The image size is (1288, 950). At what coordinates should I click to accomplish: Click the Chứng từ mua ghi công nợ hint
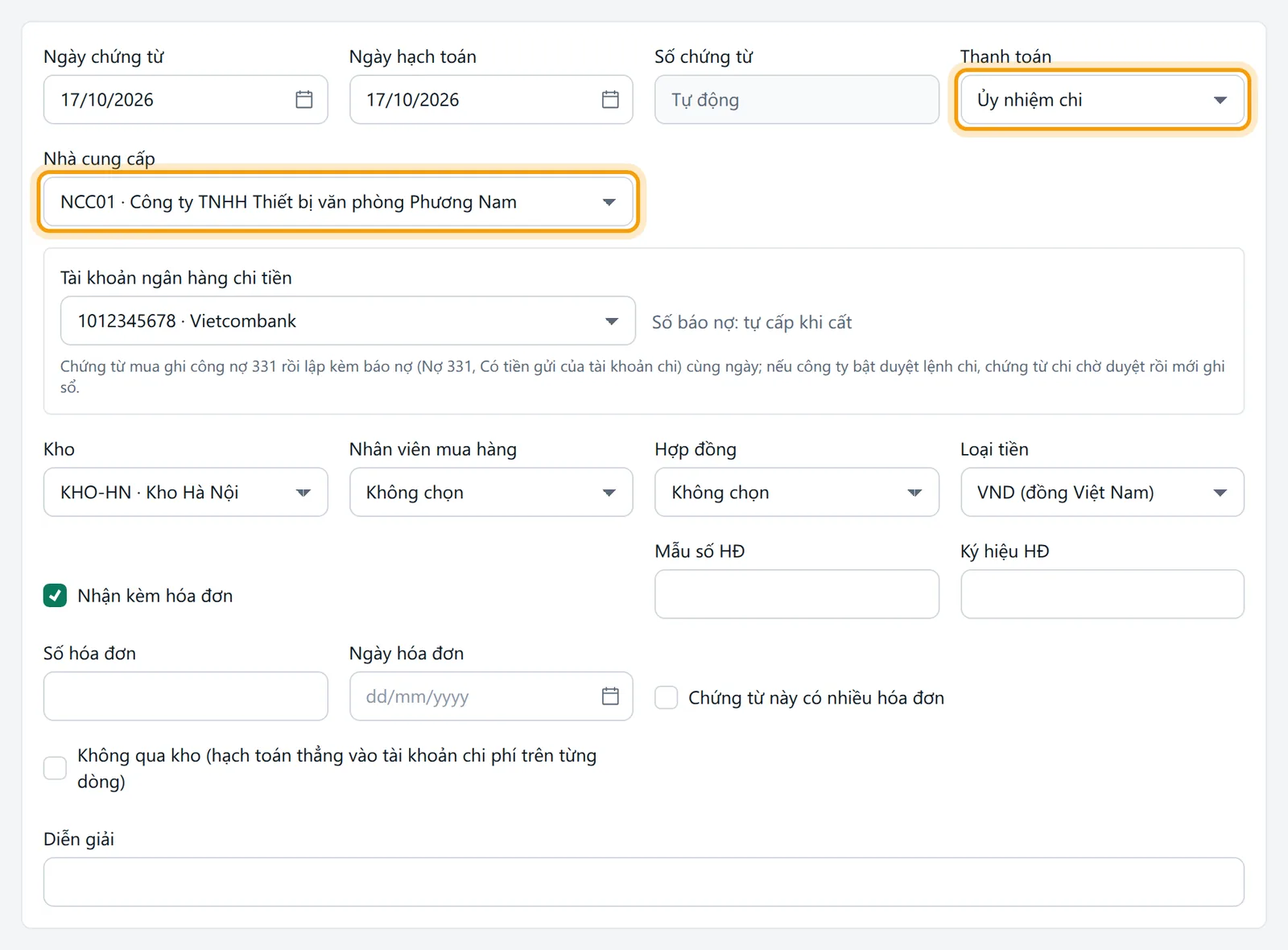[x=642, y=377]
